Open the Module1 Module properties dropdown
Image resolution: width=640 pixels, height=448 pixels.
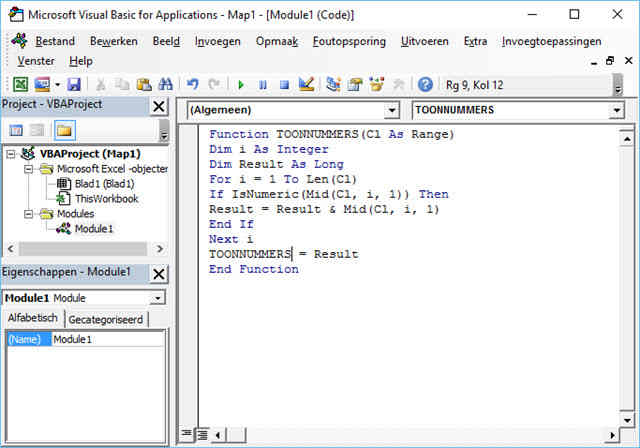158,298
